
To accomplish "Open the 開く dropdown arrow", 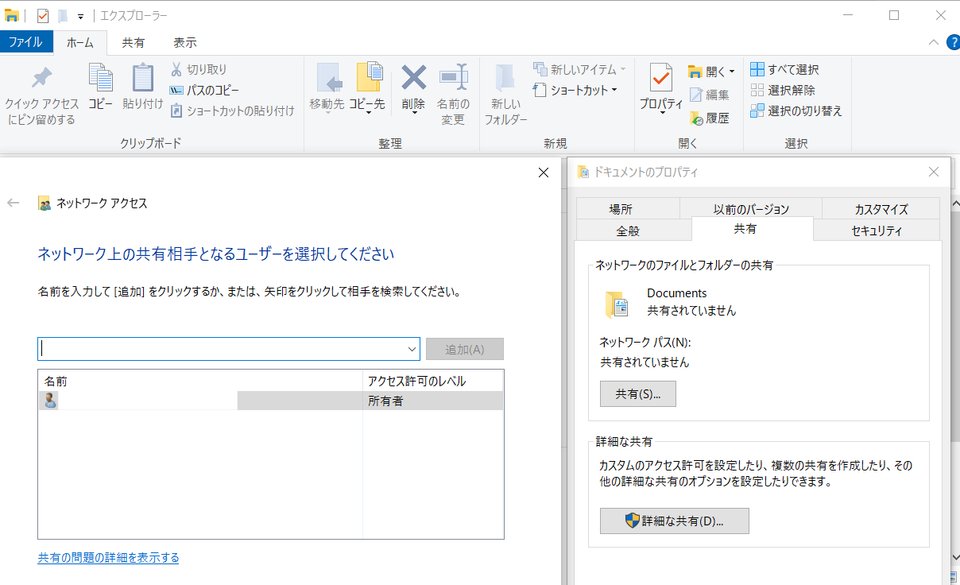I will [x=732, y=72].
